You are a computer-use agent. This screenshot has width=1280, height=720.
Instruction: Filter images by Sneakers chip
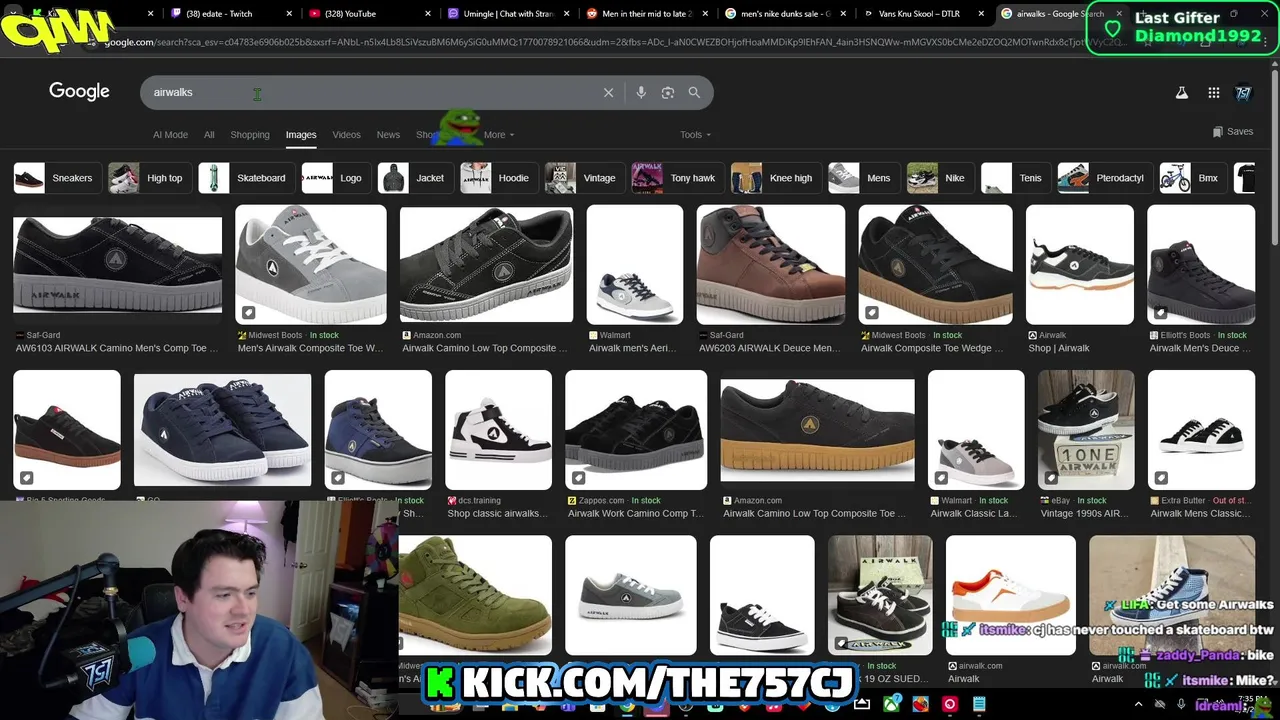point(57,178)
